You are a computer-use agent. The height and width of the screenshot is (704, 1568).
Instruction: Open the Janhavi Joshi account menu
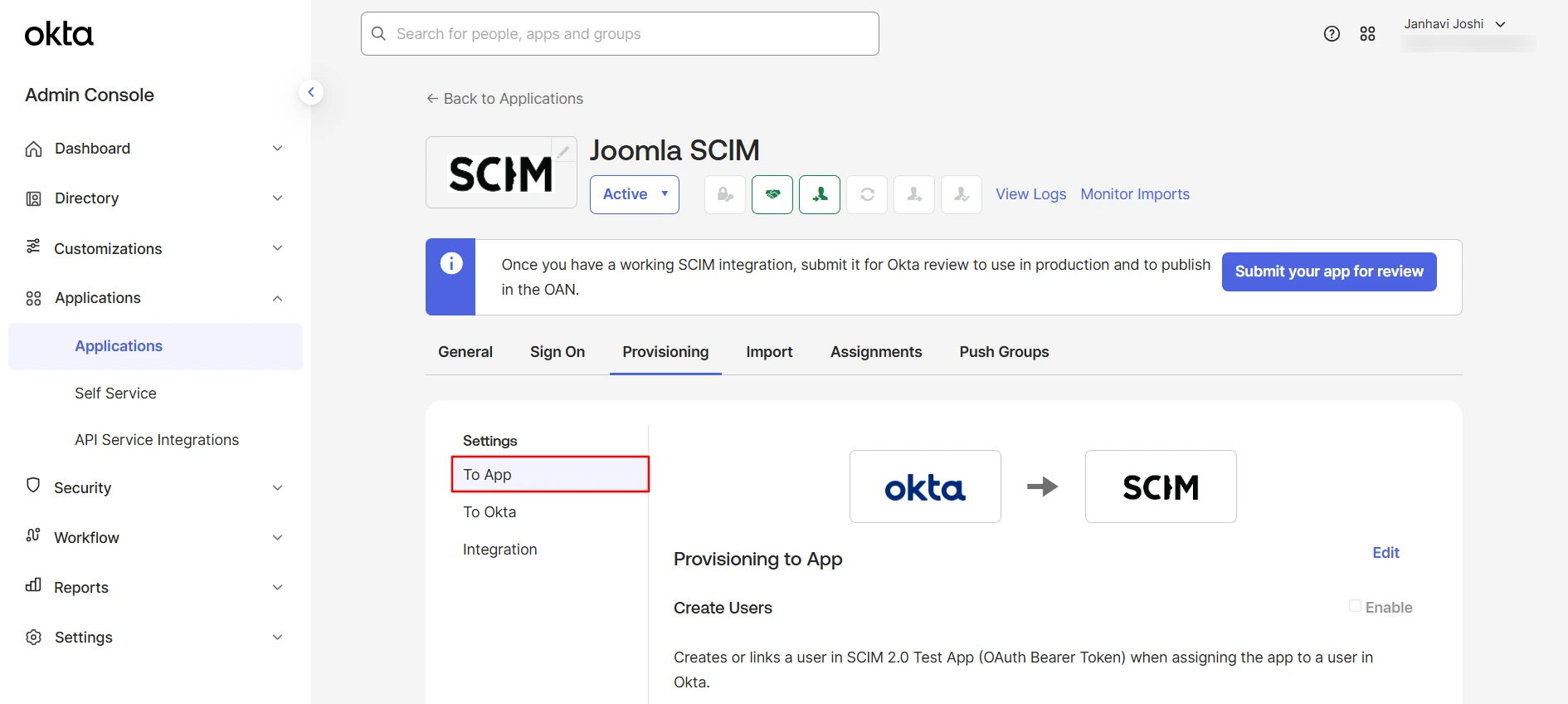1454,24
